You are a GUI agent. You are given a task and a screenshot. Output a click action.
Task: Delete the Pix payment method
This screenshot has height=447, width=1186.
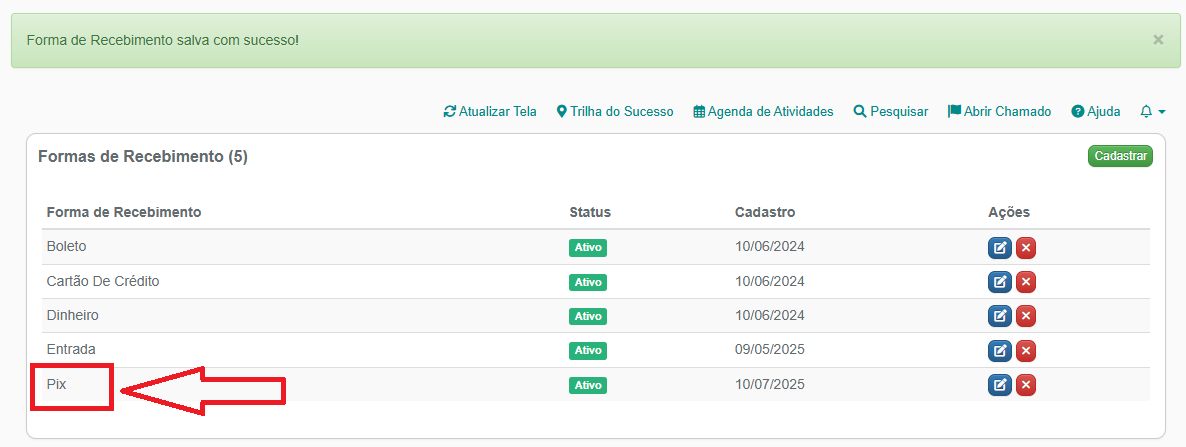click(x=1025, y=385)
